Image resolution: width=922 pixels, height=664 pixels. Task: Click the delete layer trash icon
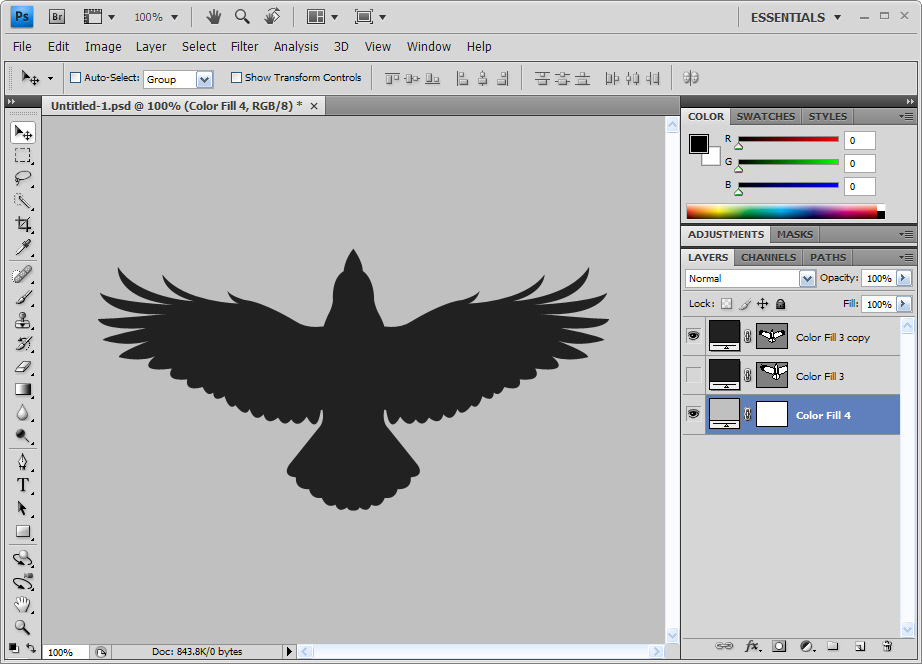886,646
